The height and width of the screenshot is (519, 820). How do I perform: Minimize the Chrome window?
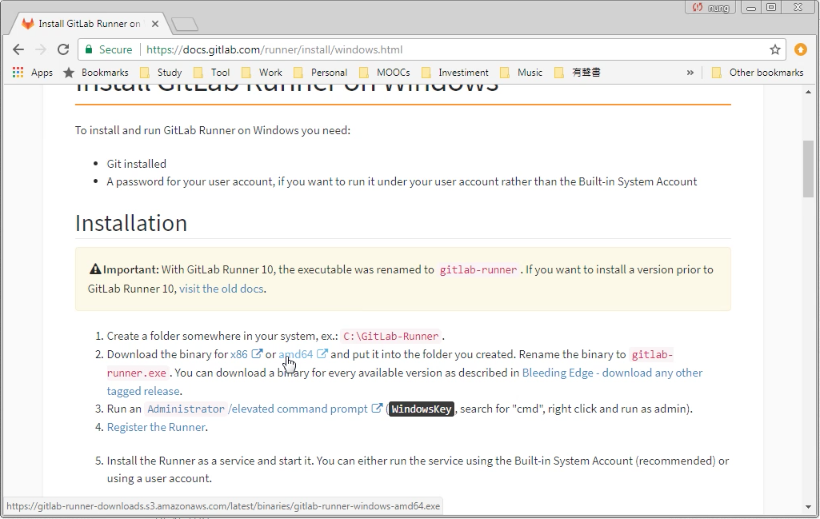click(x=750, y=7)
